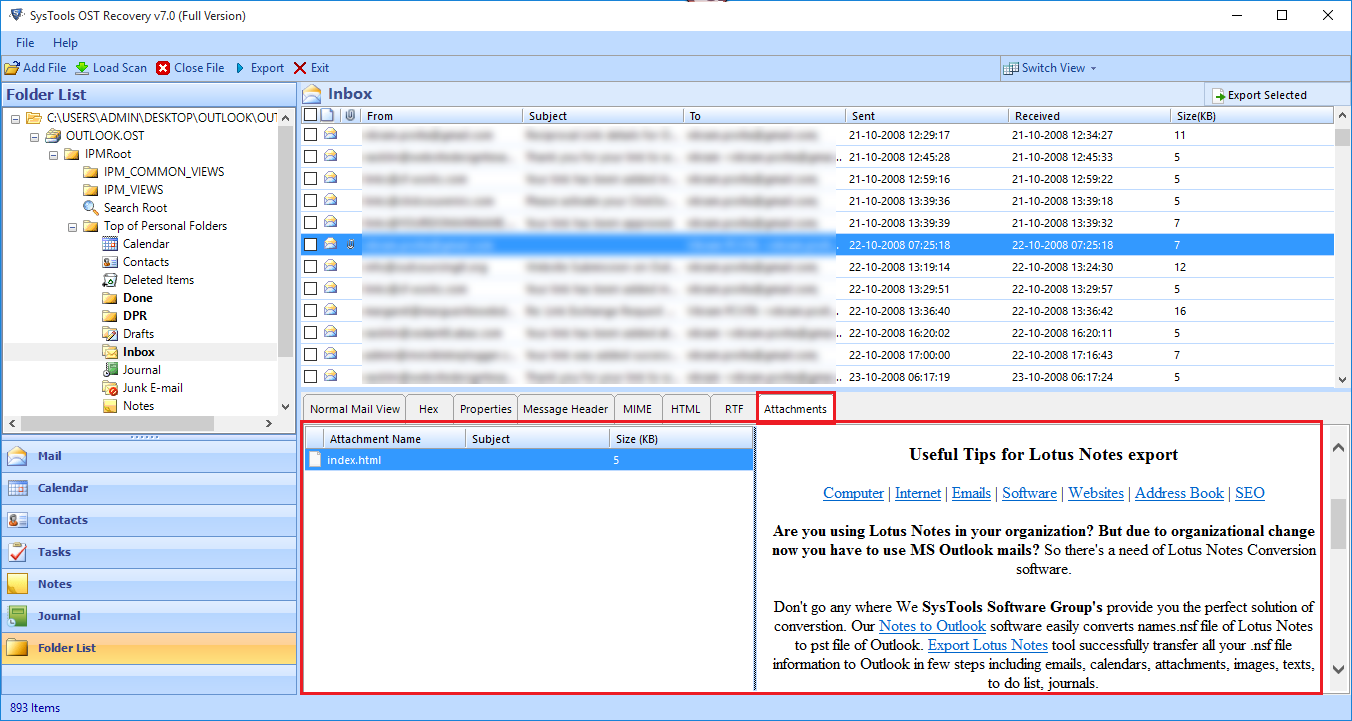
Task: Open the Contacts navigation pane icon
Action: [x=17, y=520]
